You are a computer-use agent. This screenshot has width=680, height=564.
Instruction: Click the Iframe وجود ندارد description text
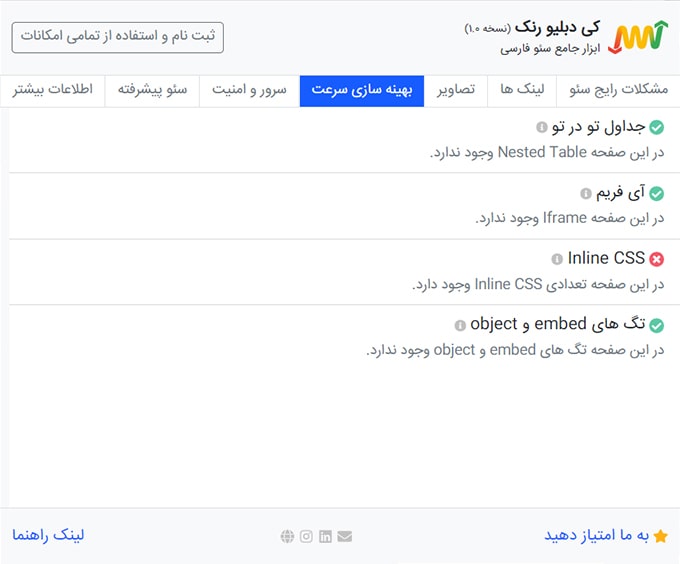(569, 218)
